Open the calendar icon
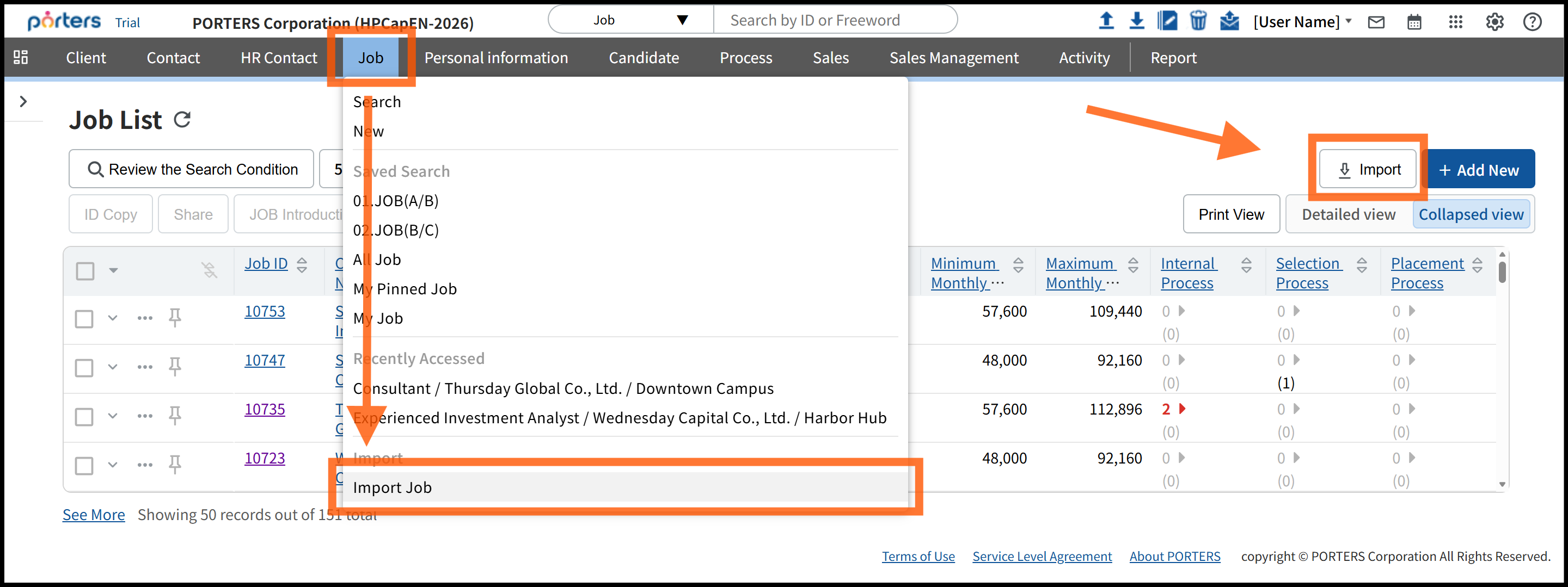The image size is (1568, 587). [x=1414, y=22]
